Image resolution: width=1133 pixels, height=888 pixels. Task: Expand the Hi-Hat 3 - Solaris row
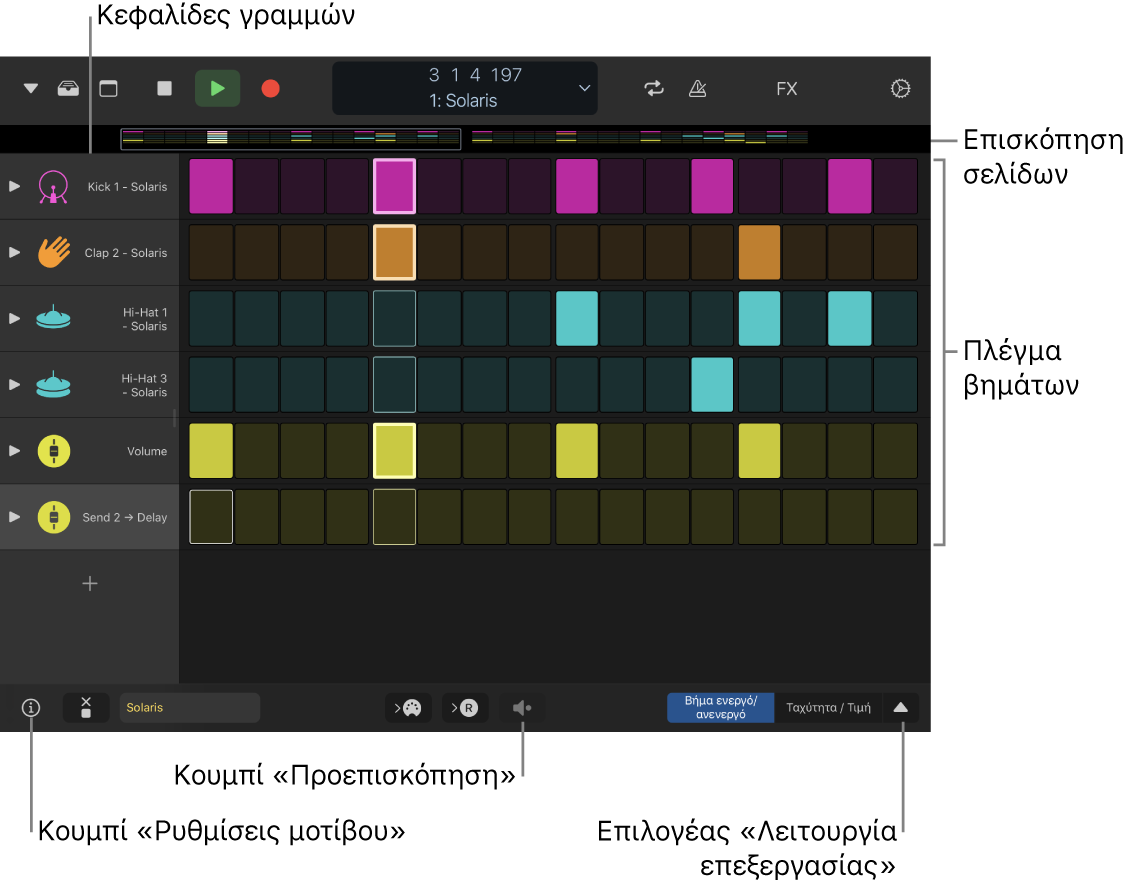click(x=14, y=385)
